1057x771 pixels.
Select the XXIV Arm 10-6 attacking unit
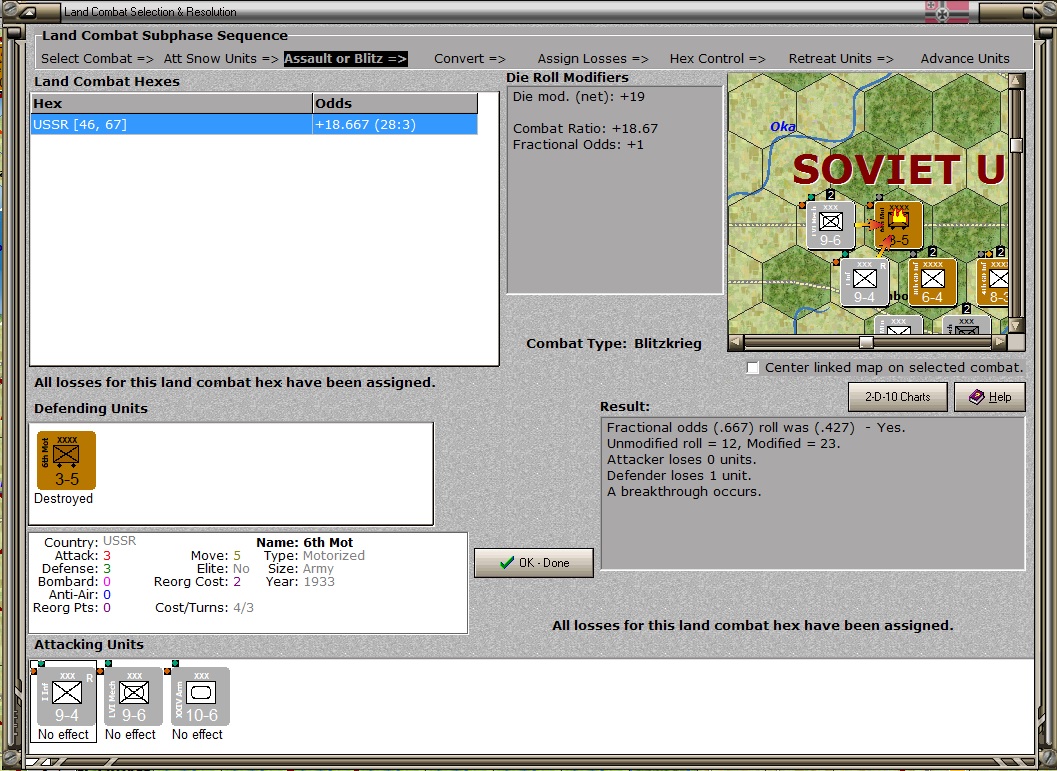pyautogui.click(x=200, y=696)
